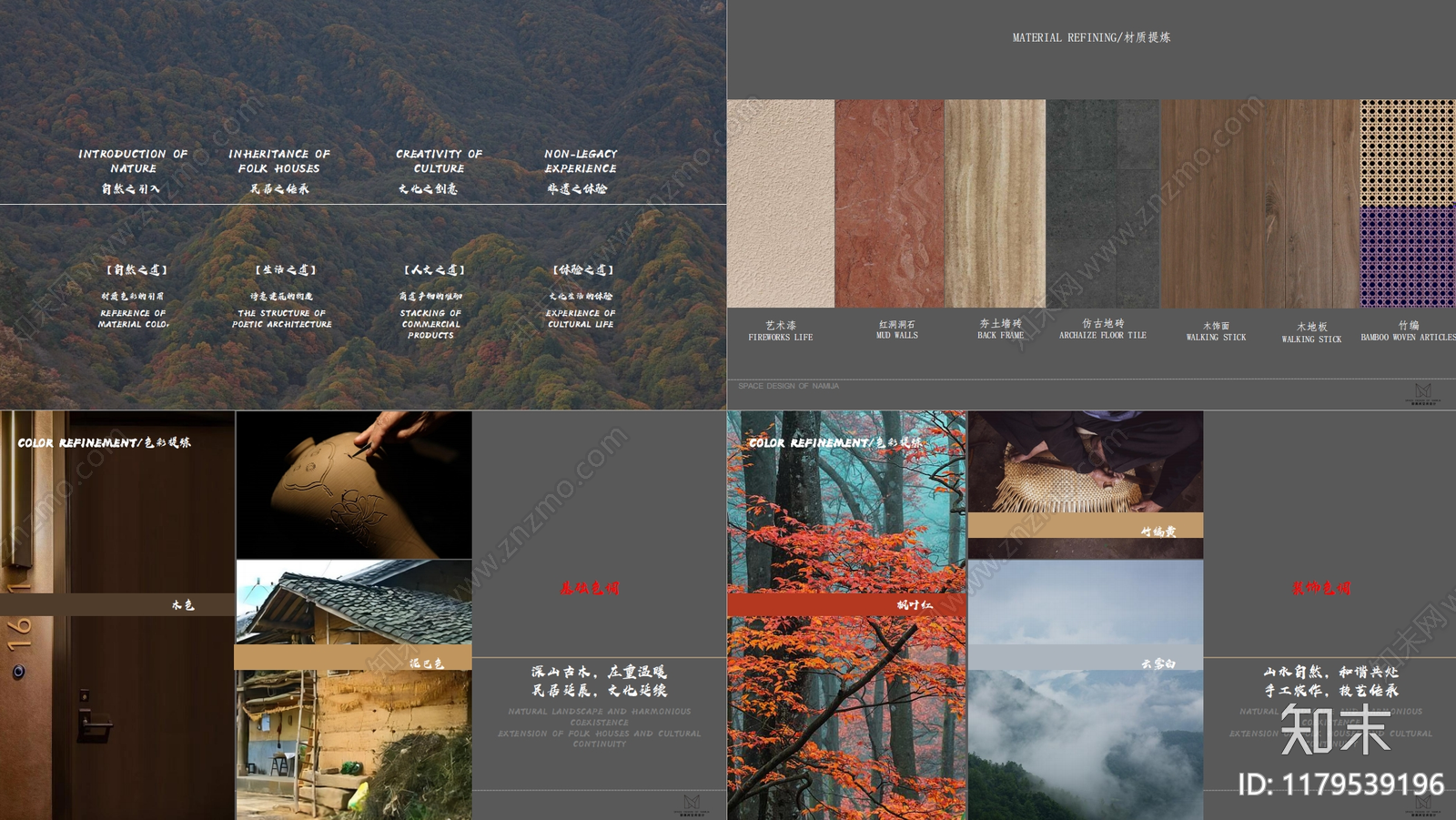
Task: Select the 'NON-LEGACY EXPERIENCE' heading
Action: coord(581,161)
